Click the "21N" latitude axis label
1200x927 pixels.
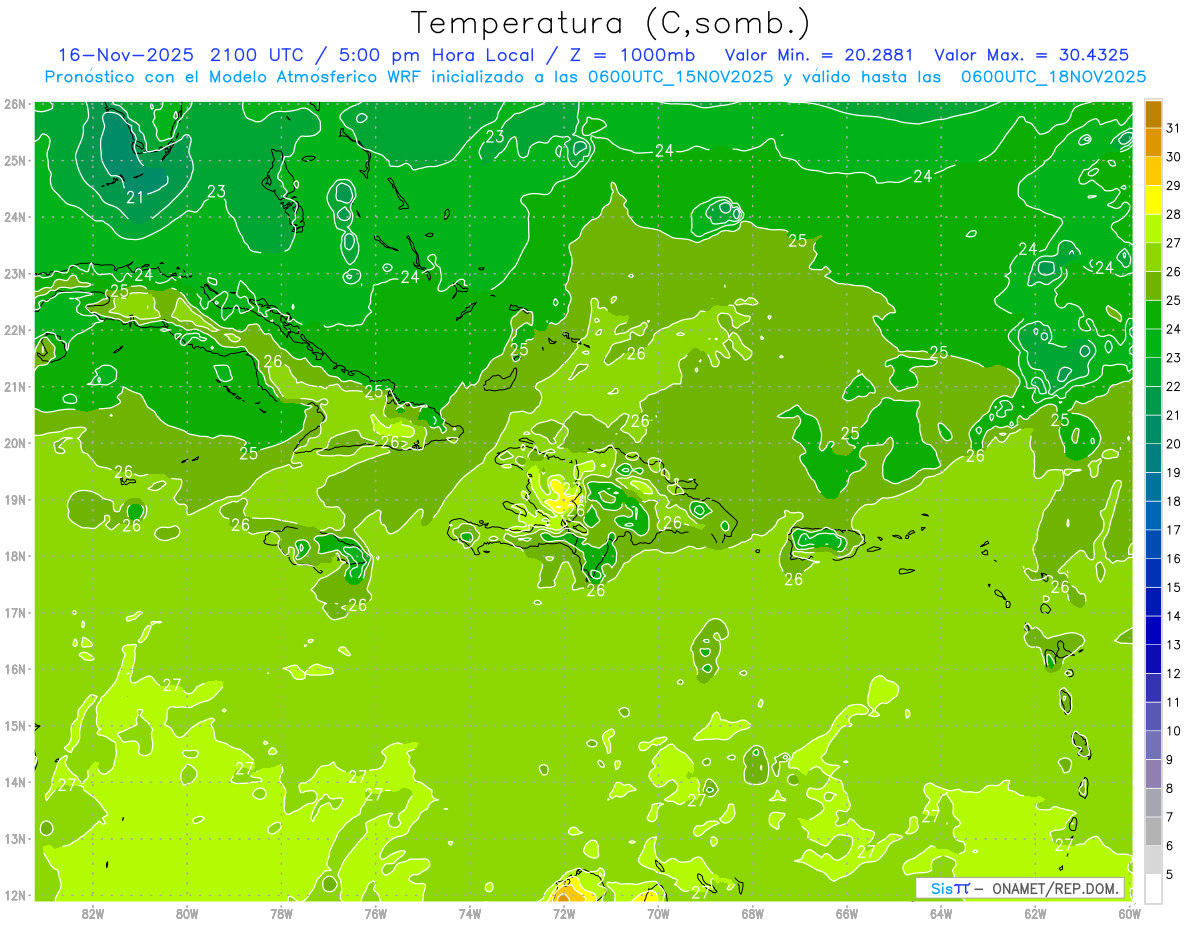[x=15, y=386]
